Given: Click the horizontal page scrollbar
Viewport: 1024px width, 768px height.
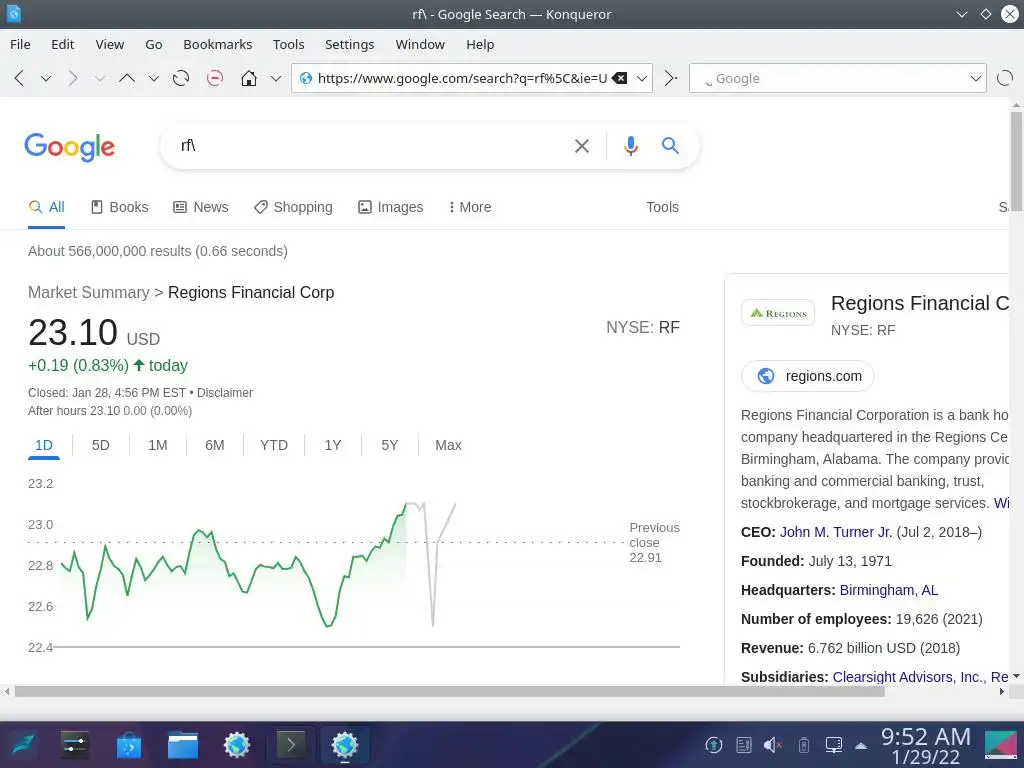Looking at the screenshot, I should 449,692.
